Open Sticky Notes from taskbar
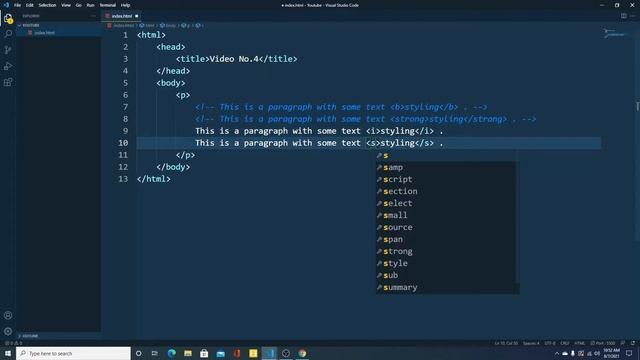 coord(253,353)
